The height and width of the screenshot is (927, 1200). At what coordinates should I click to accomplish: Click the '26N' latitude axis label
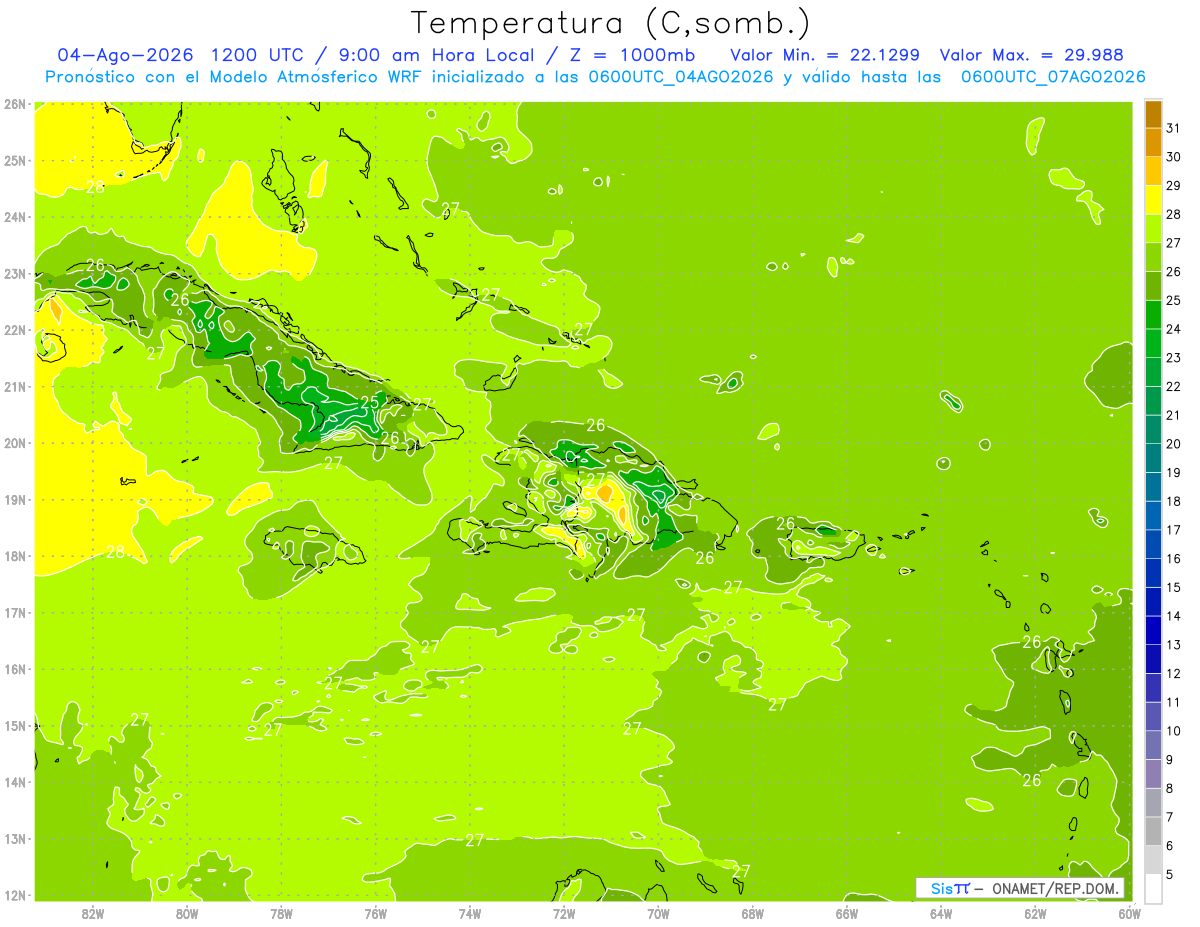(x=14, y=104)
